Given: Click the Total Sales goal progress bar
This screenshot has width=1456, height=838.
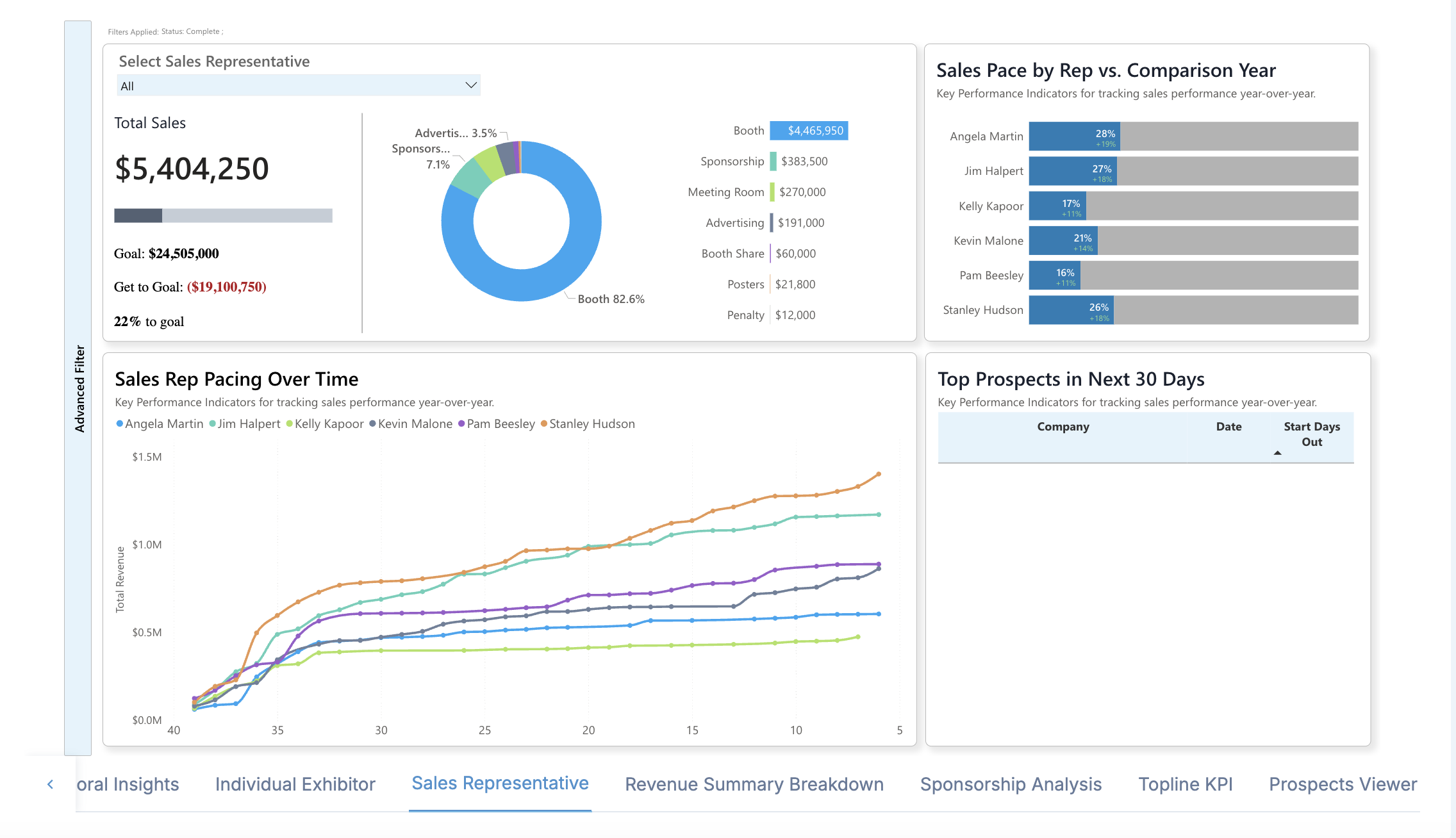Looking at the screenshot, I should 223,215.
